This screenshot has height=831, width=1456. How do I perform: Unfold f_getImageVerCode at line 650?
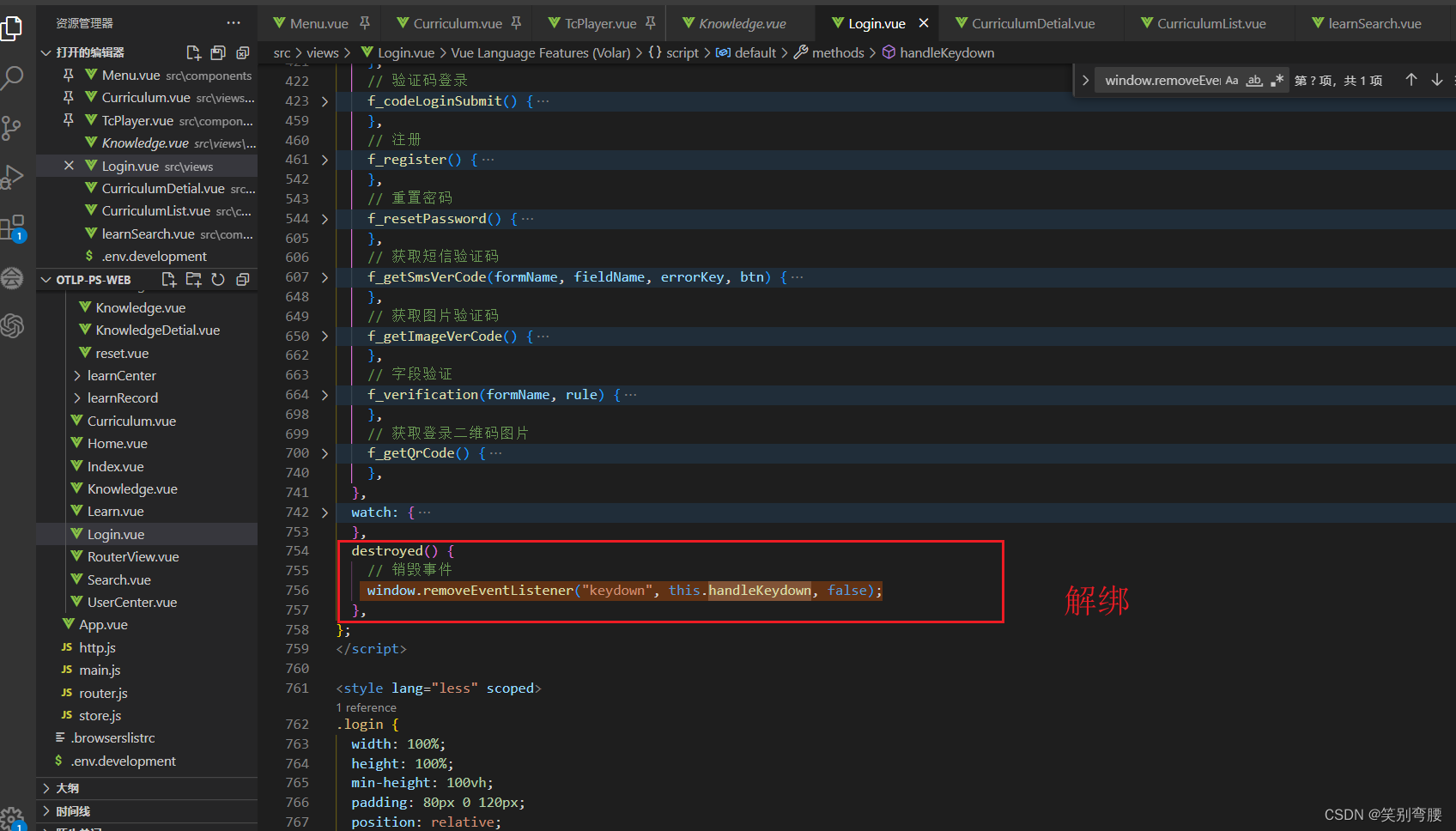click(325, 337)
